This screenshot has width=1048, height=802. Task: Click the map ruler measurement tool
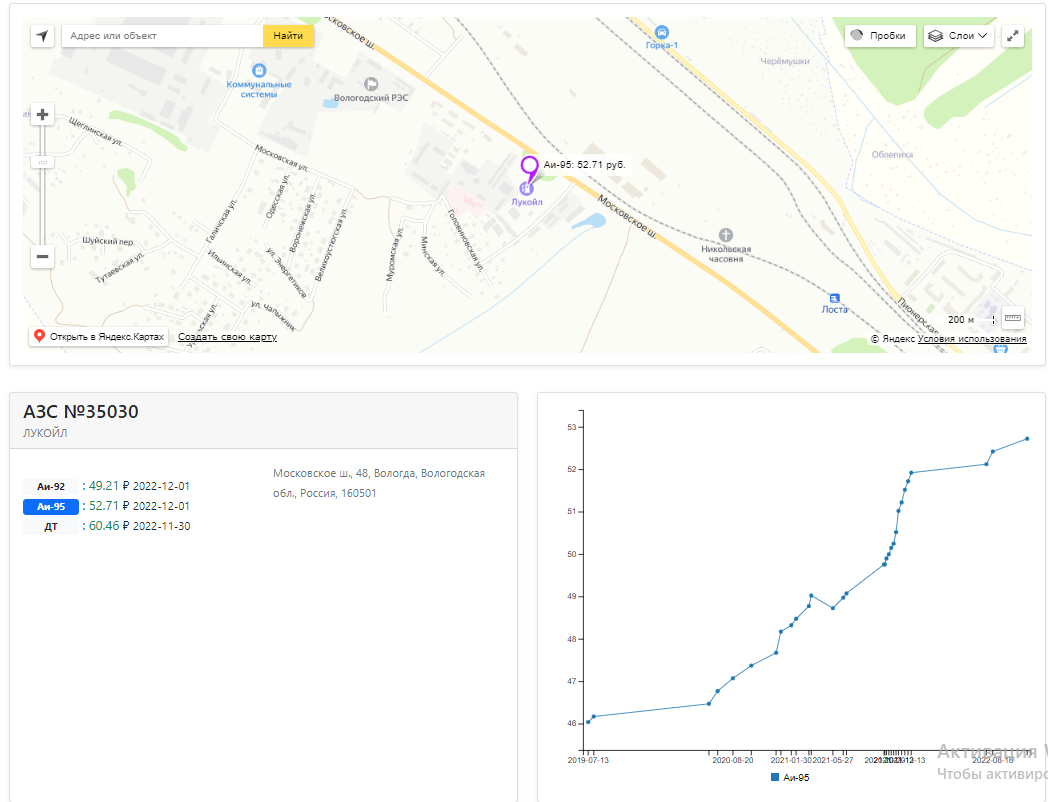(1013, 318)
